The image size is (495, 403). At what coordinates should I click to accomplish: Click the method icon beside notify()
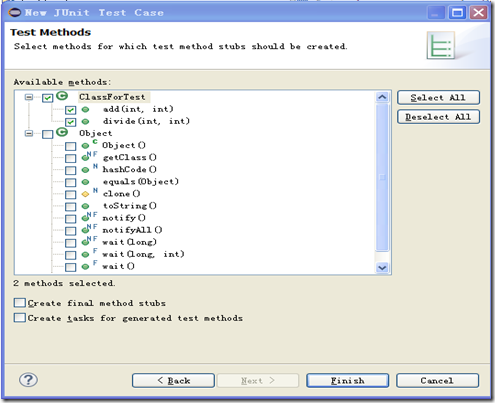tap(89, 217)
